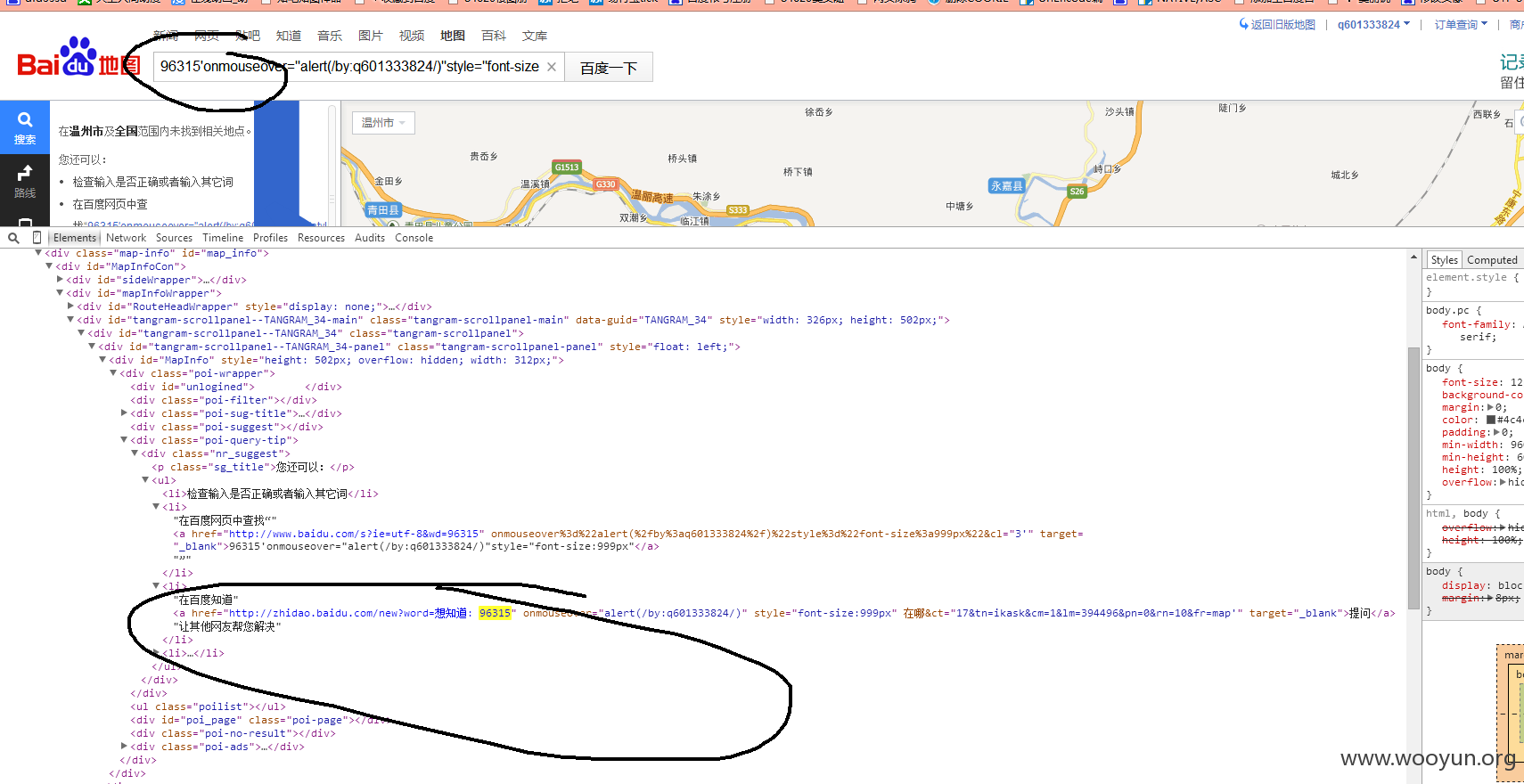
Task: Click the zhidao.baidu.com href in Elements
Action: [x=371, y=613]
